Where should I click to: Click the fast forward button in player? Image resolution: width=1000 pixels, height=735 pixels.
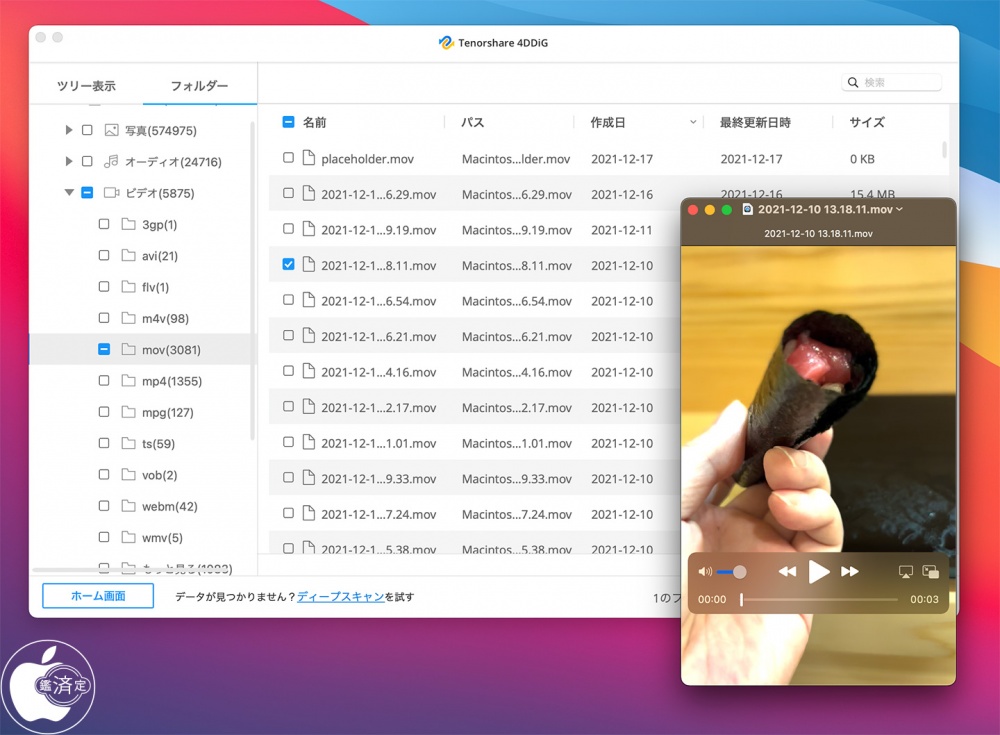click(x=850, y=572)
